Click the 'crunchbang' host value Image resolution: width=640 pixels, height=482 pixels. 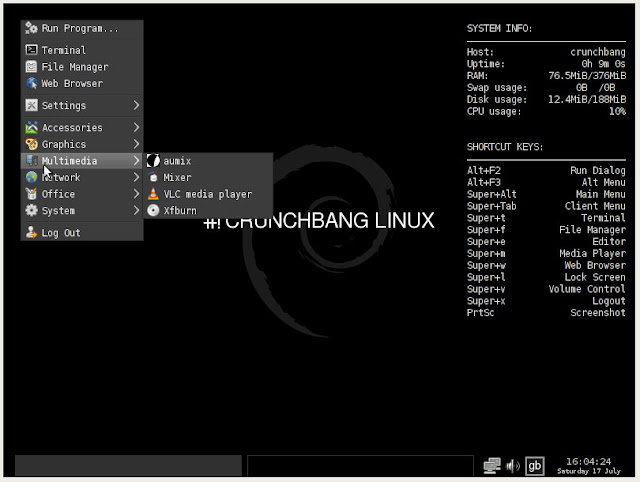[598, 52]
